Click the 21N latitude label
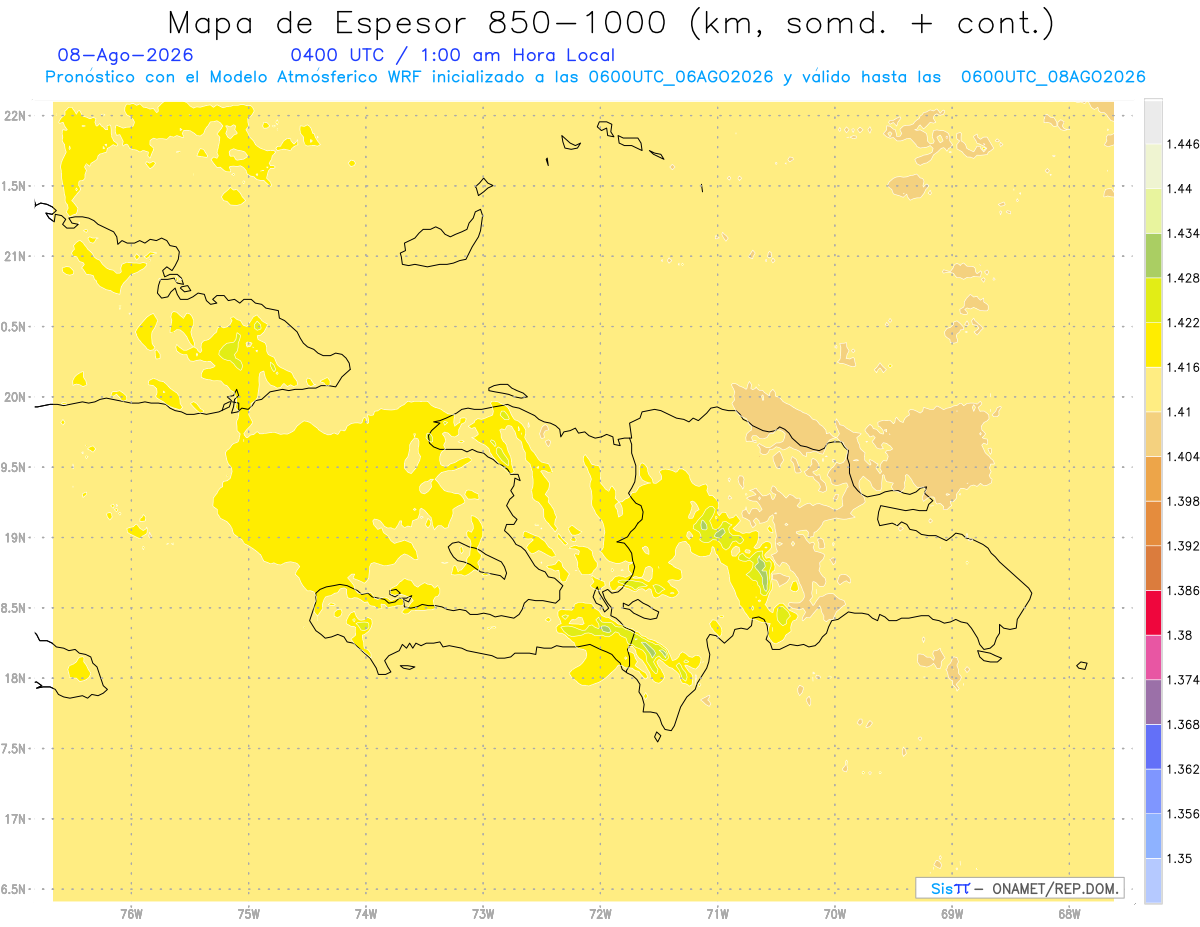1200x927 pixels. coord(16,256)
